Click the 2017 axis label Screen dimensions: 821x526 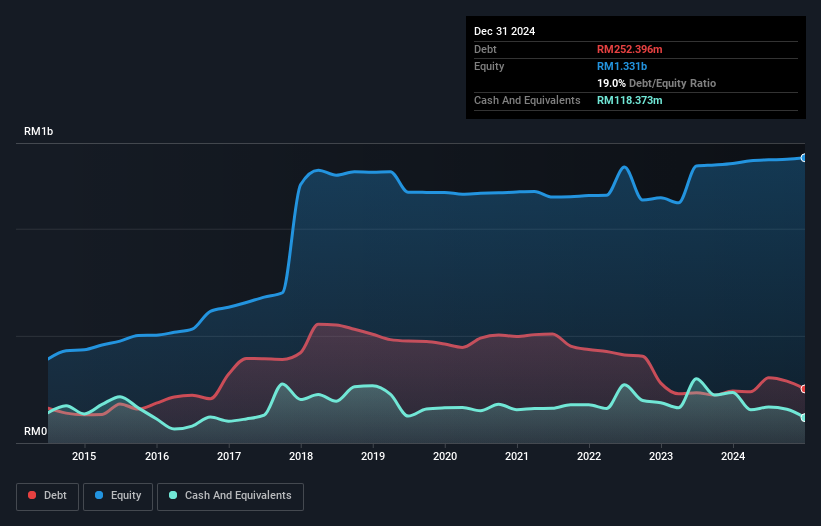point(229,456)
